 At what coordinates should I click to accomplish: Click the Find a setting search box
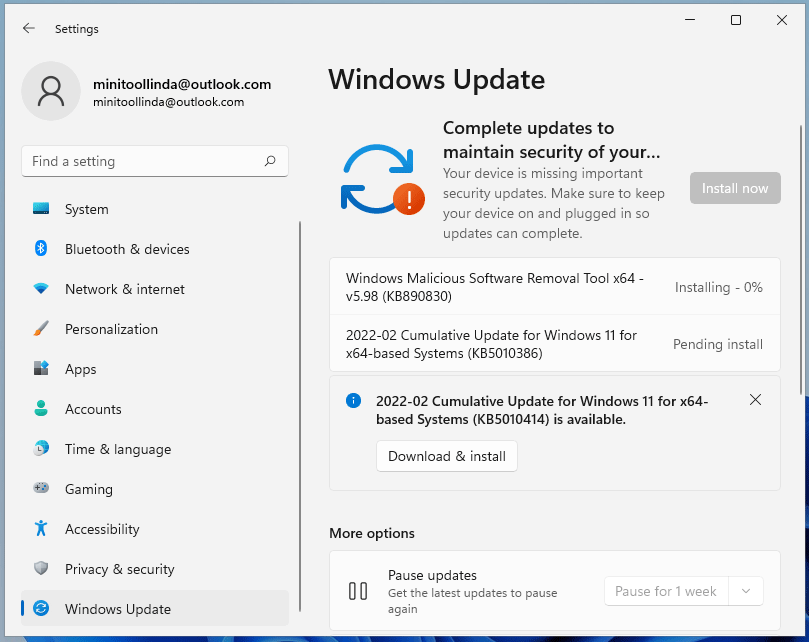coord(155,161)
